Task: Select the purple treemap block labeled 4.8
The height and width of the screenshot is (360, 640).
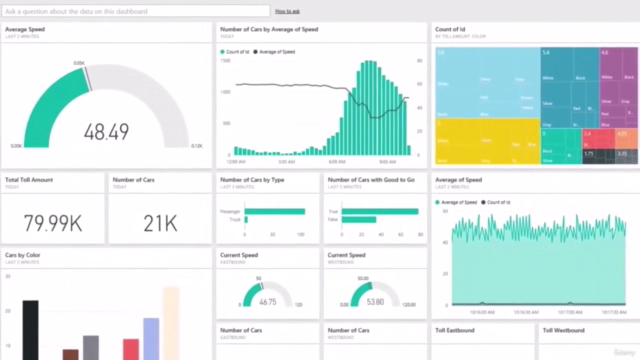Action: pos(619,88)
